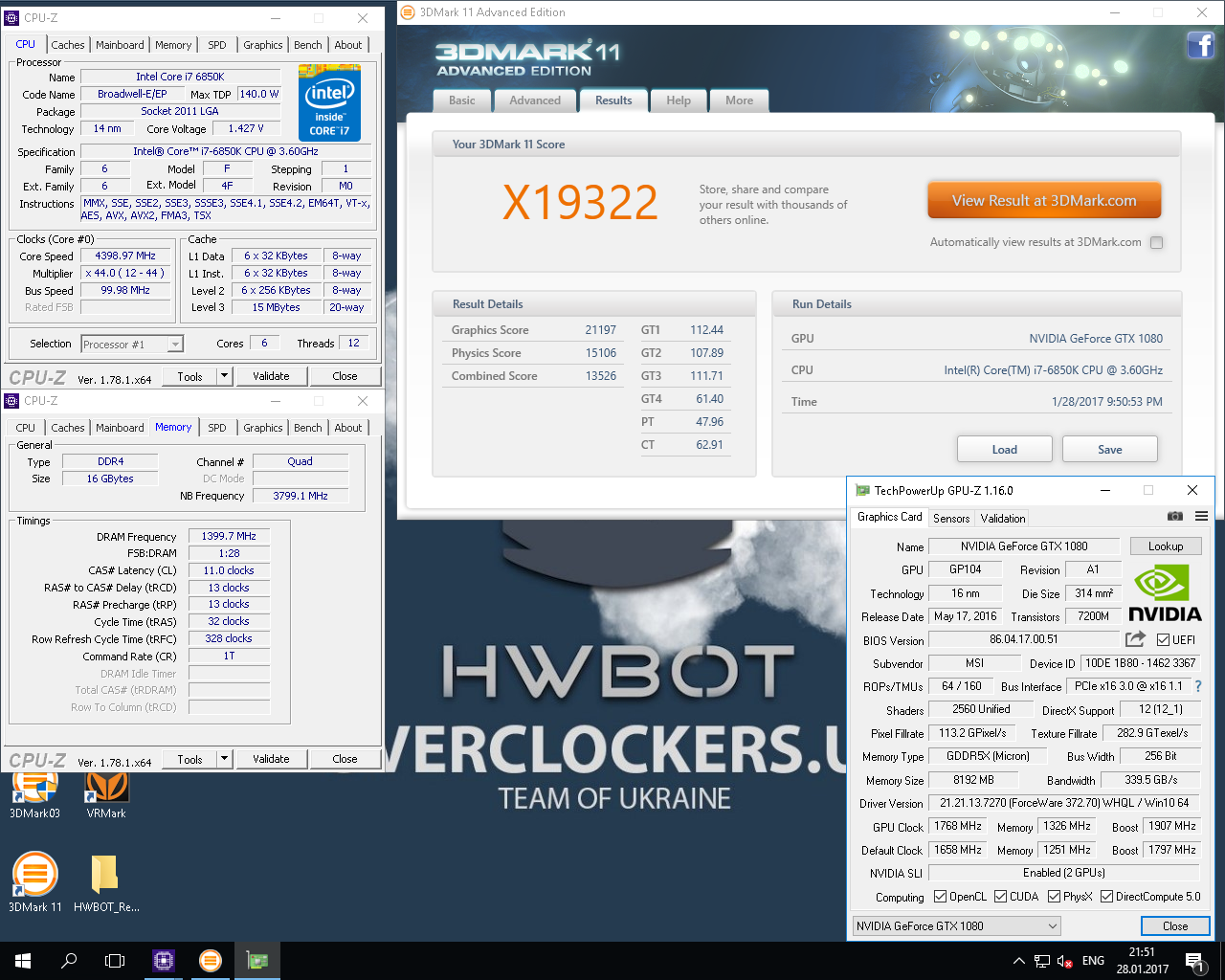Click the BIOS Version field 86.04.17.00.51
The image size is (1225, 980).
[1024, 639]
